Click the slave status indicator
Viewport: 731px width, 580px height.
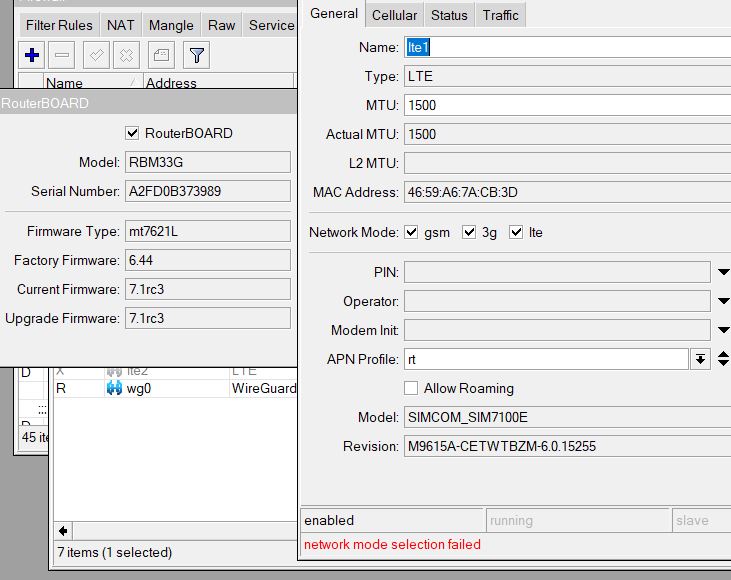tap(702, 520)
